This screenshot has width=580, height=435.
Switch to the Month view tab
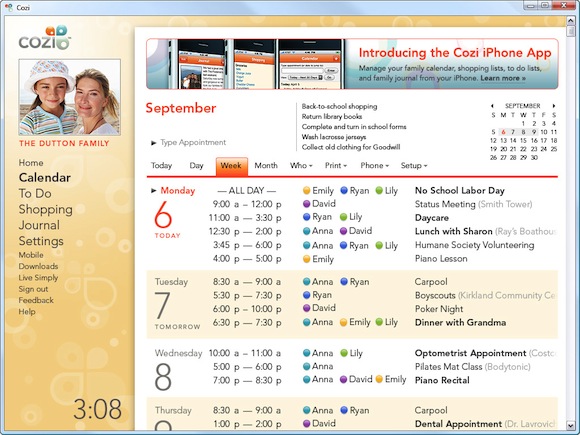(266, 166)
